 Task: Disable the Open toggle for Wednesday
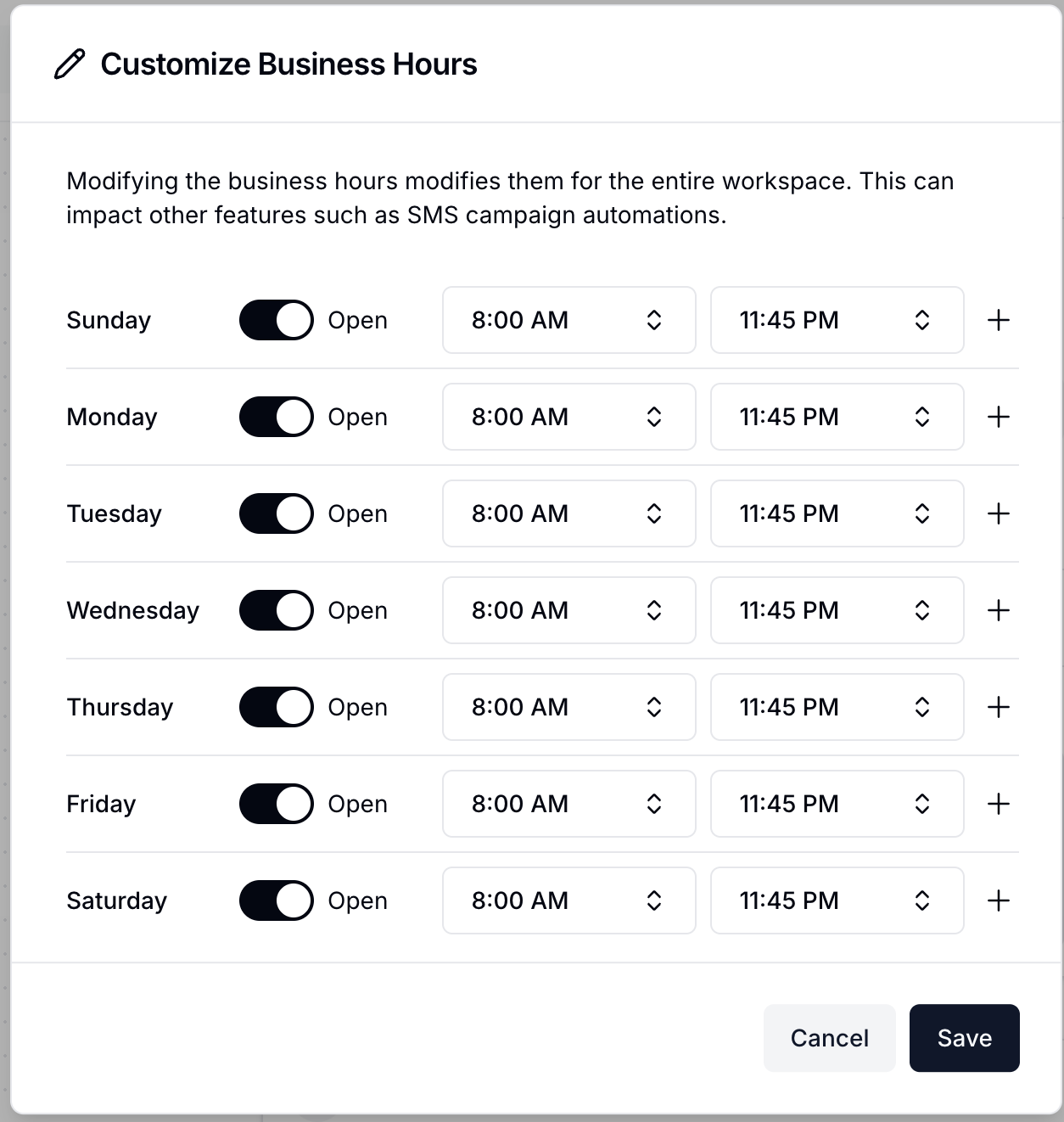275,610
